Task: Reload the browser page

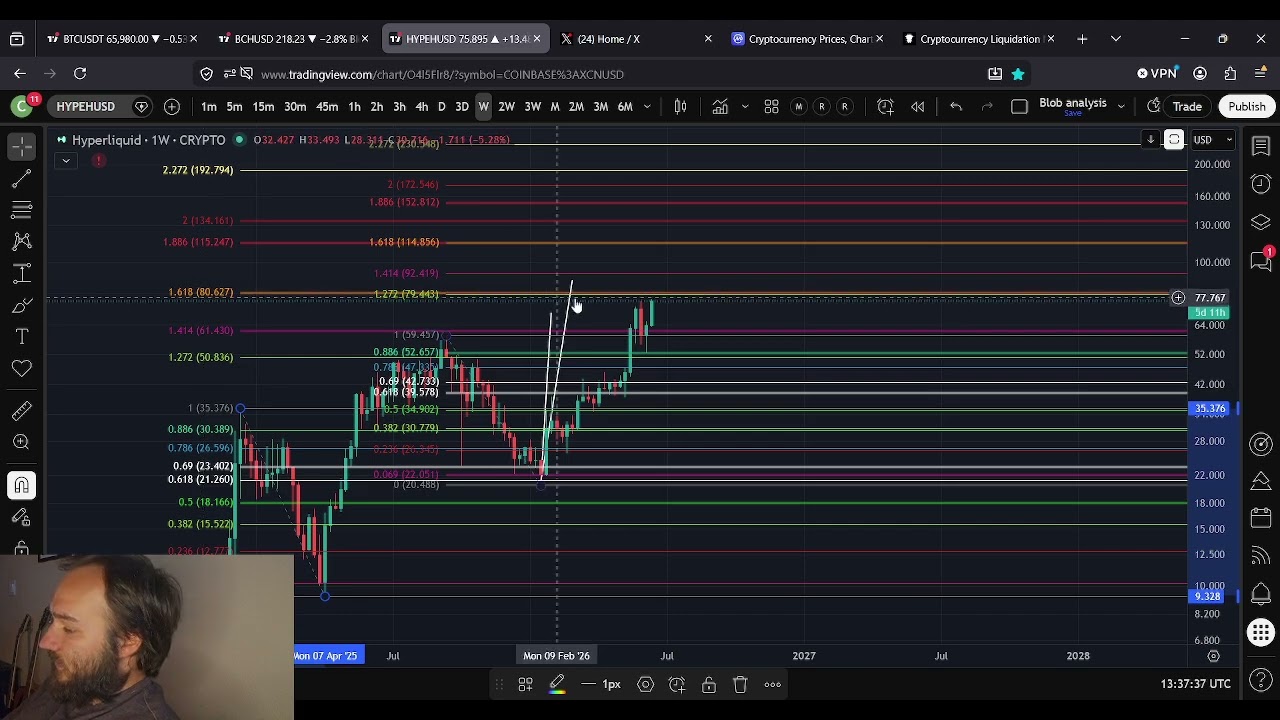Action: pyautogui.click(x=80, y=73)
